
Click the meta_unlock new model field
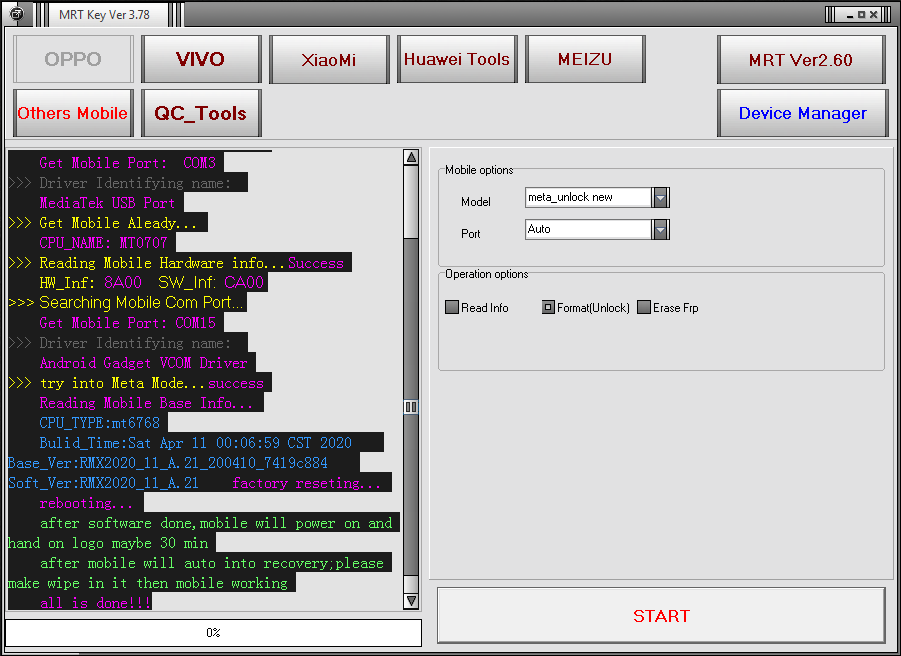click(x=588, y=198)
